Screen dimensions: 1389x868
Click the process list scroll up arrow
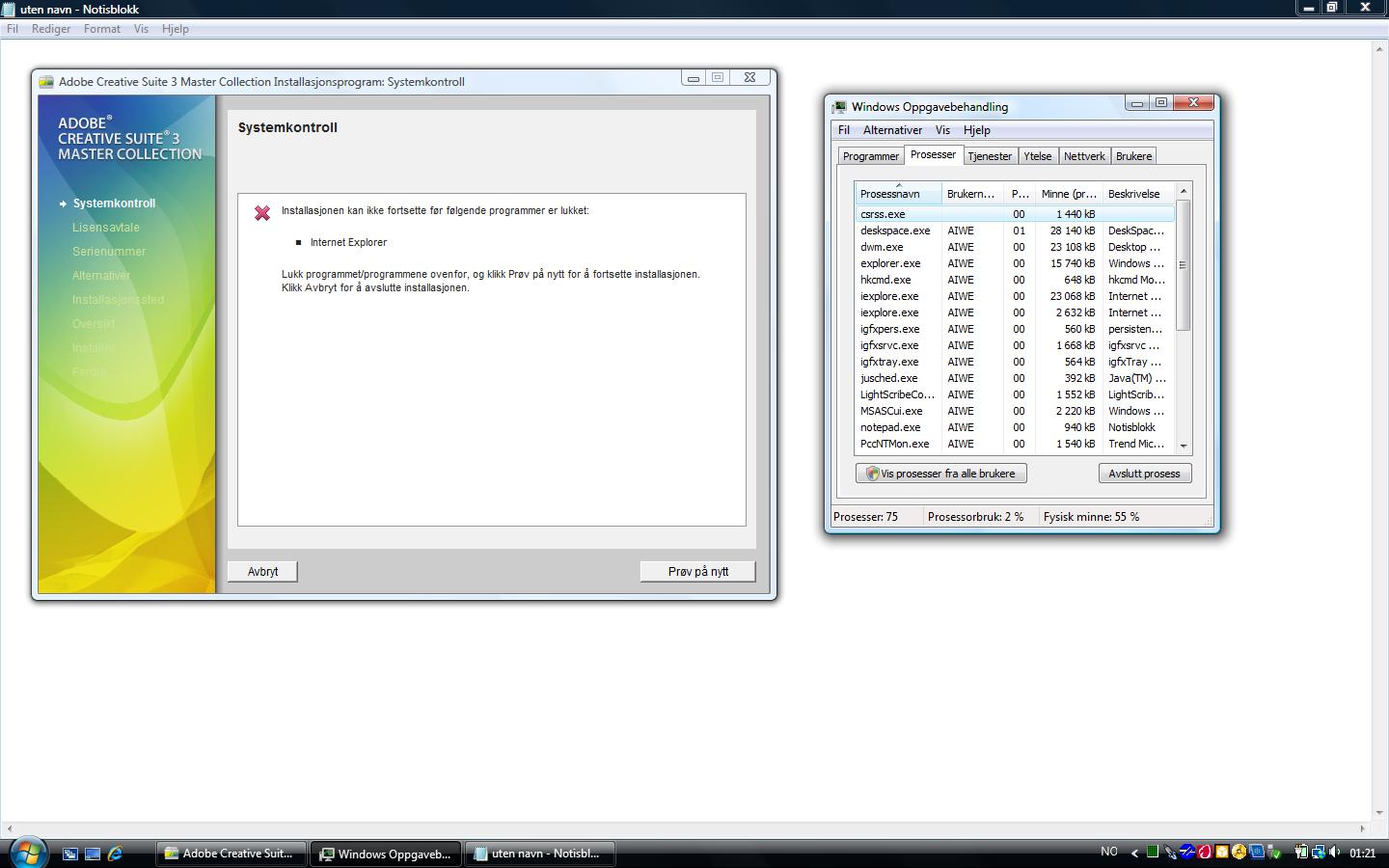tap(1184, 191)
